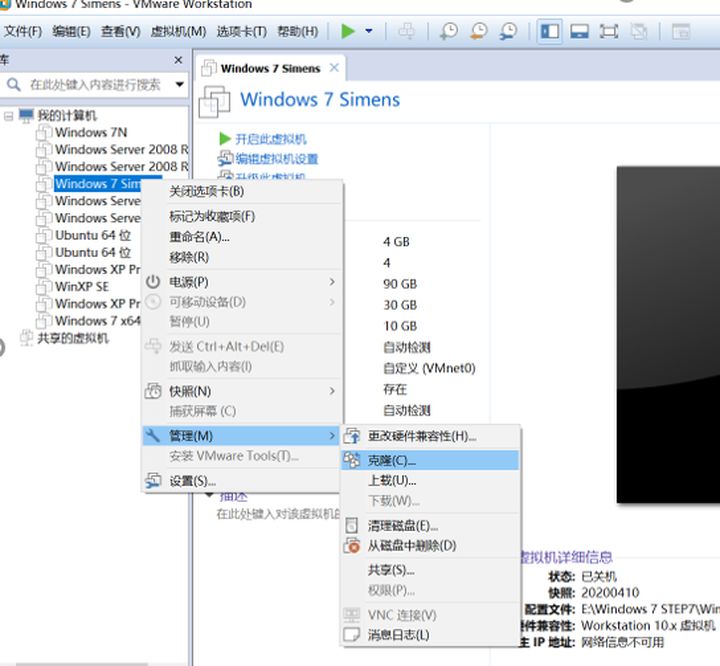Click the delete-from-disk icon in the submenu

[x=352, y=545]
